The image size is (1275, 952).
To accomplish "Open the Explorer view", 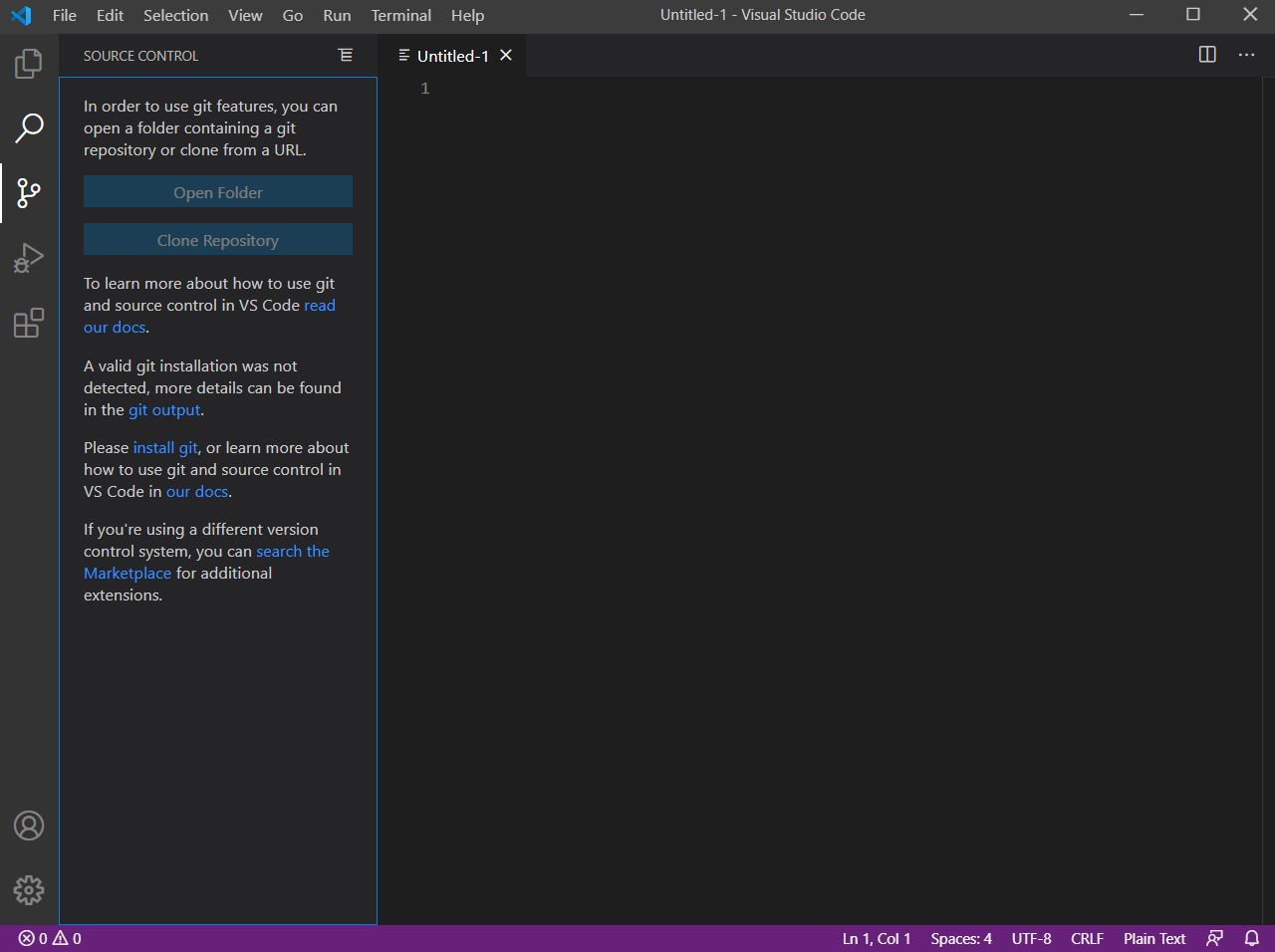I will point(28,63).
